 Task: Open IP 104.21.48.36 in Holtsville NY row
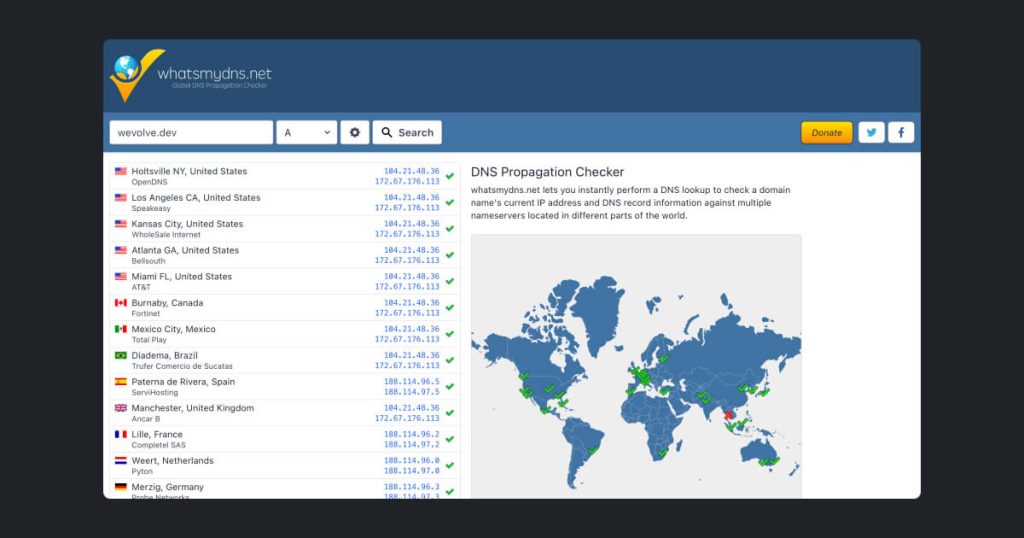[411, 171]
